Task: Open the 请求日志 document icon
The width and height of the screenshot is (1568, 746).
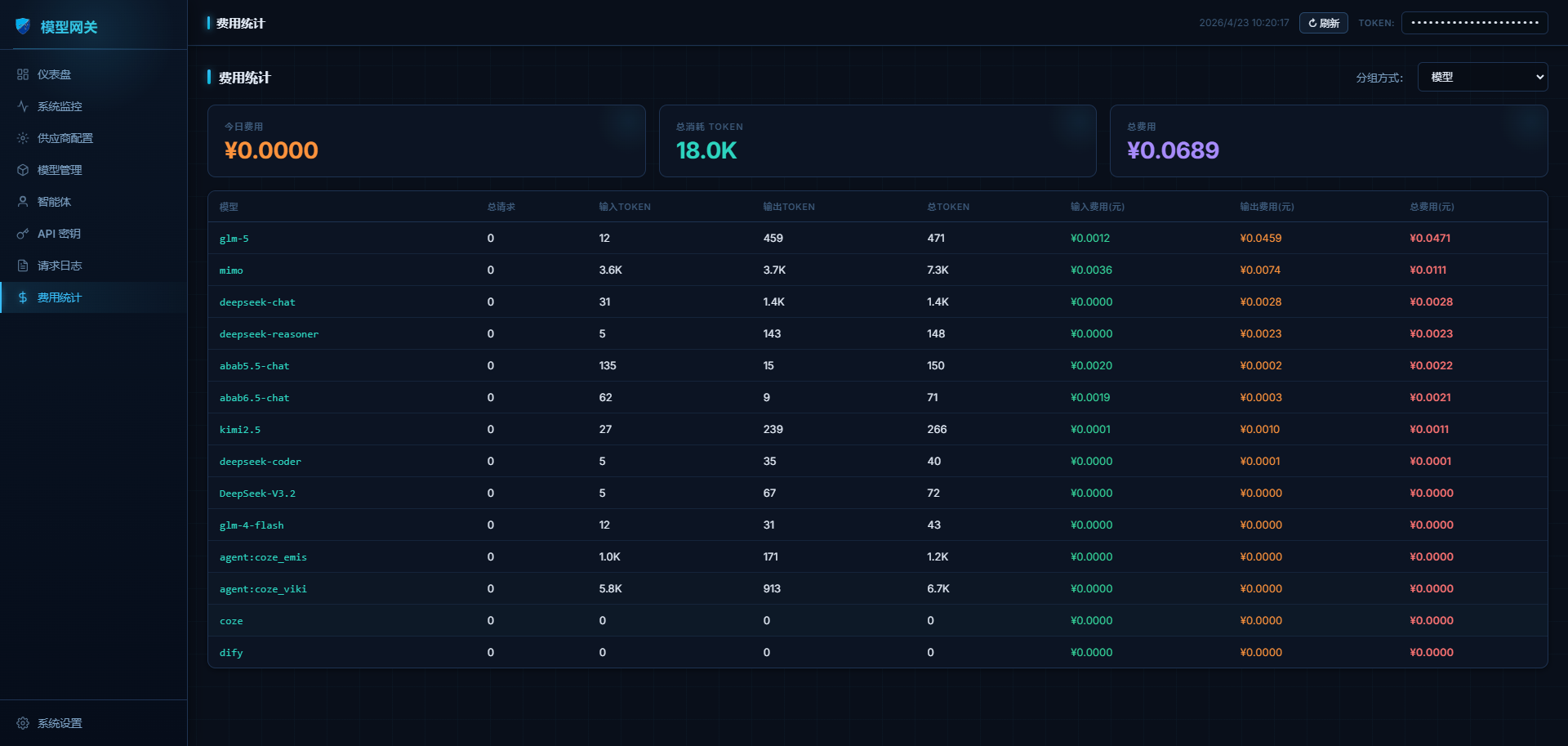Action: [x=23, y=266]
